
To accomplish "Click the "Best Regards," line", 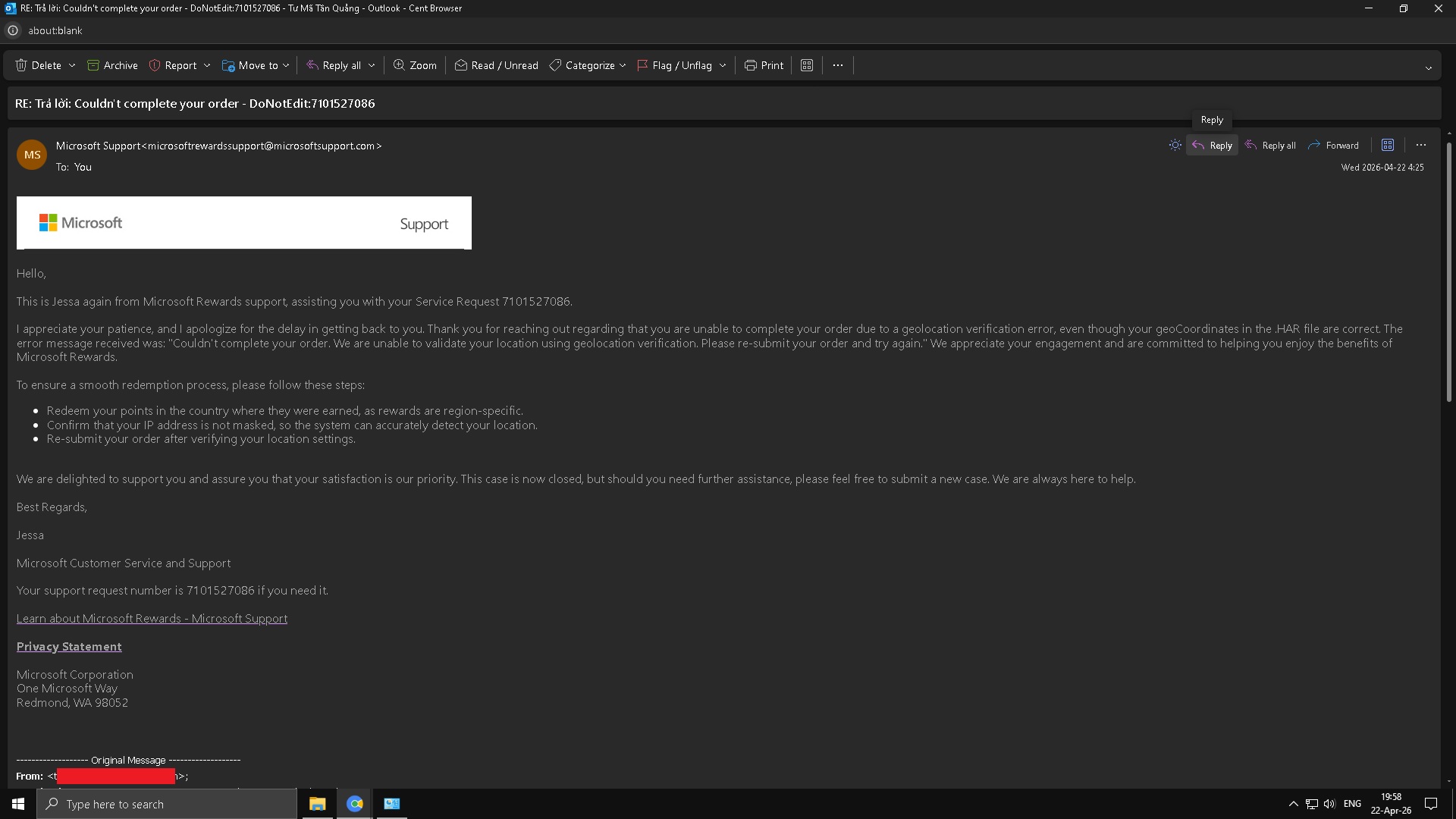I will [52, 507].
